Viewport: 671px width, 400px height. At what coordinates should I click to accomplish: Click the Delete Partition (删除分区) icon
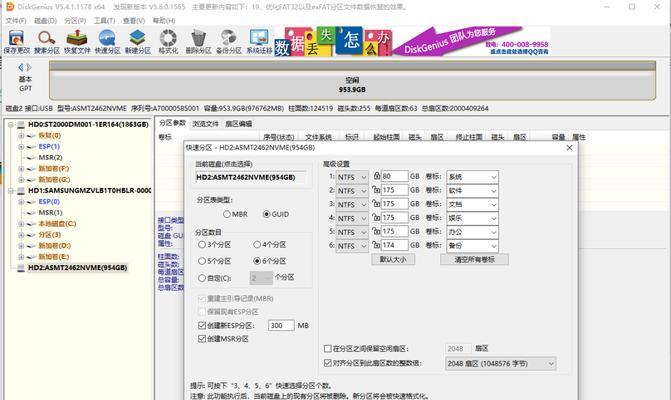pos(198,41)
